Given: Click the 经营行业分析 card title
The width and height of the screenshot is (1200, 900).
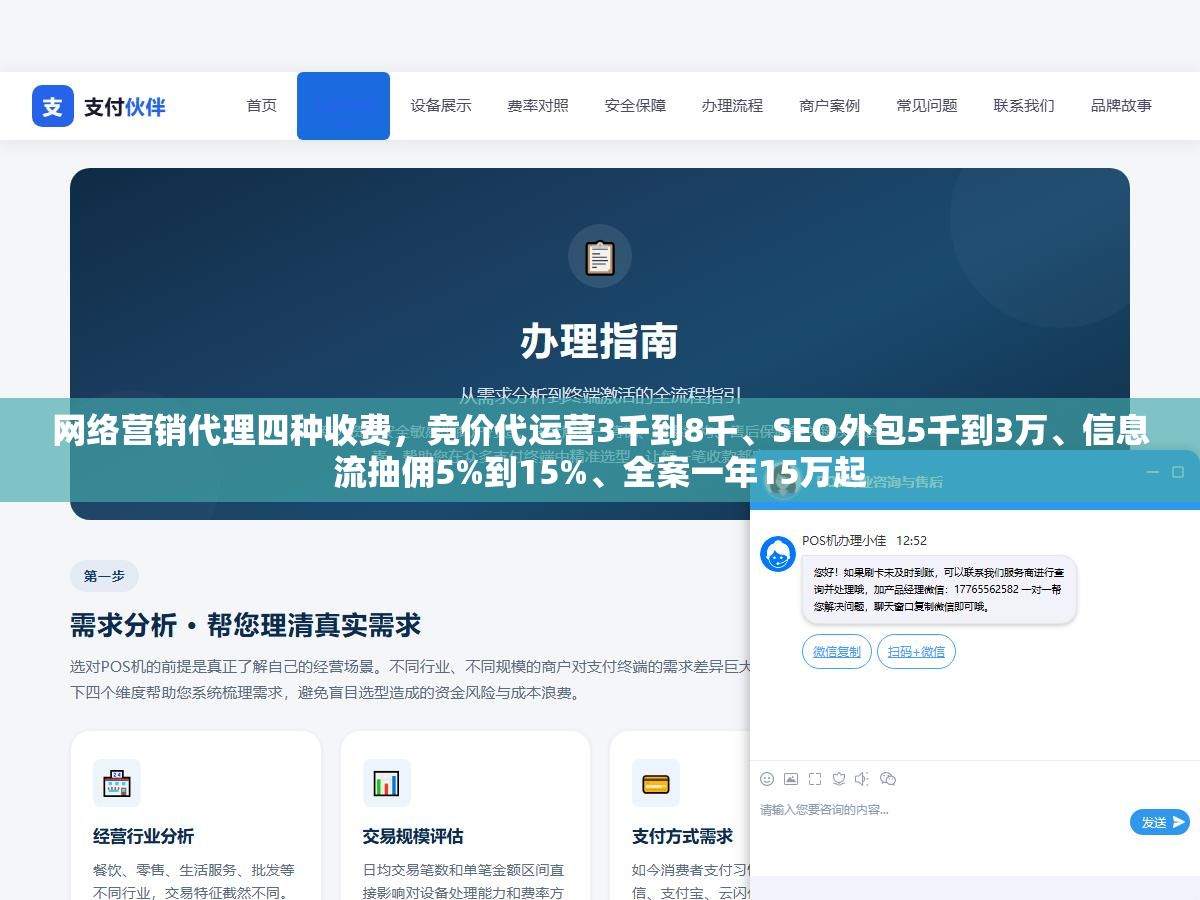Looking at the screenshot, I should pos(143,836).
